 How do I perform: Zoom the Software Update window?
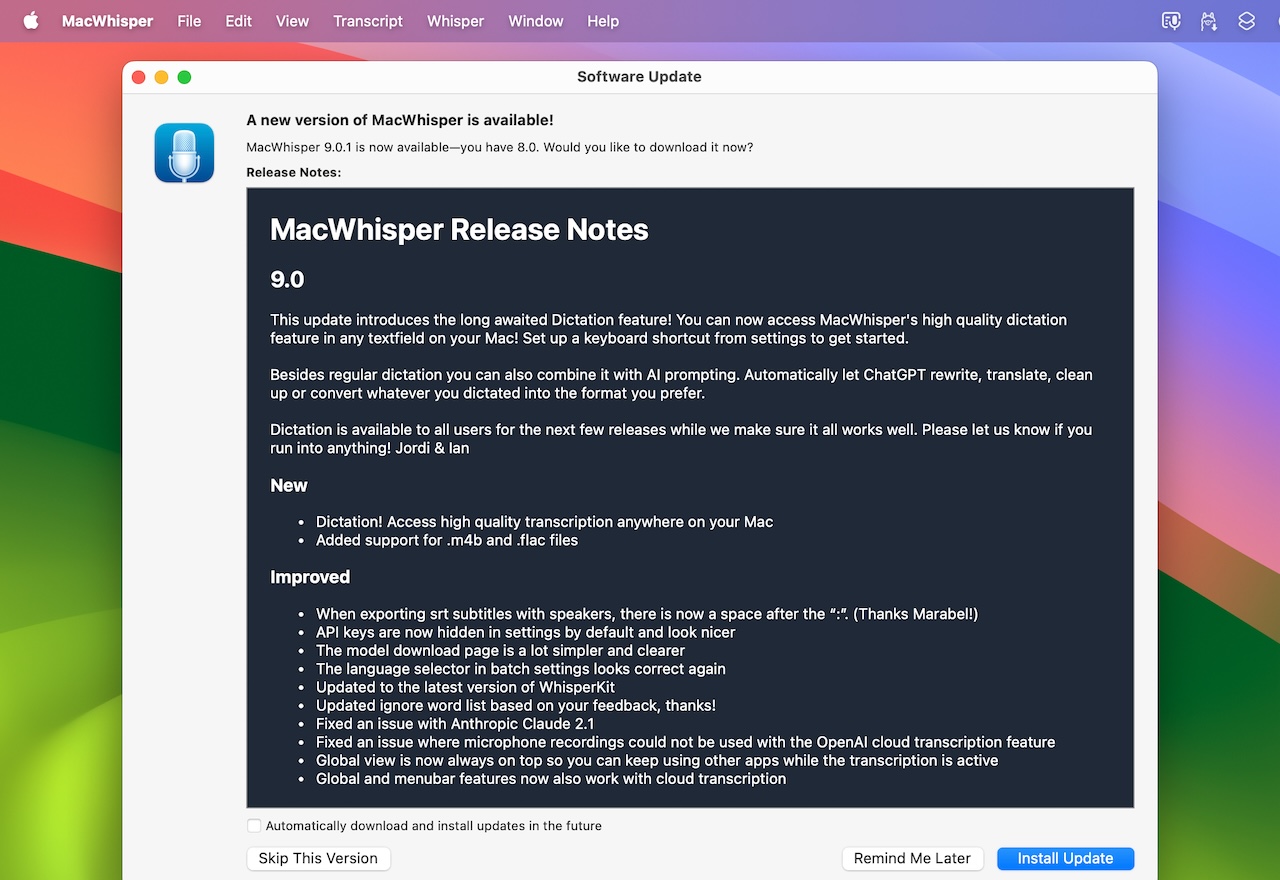[x=184, y=77]
